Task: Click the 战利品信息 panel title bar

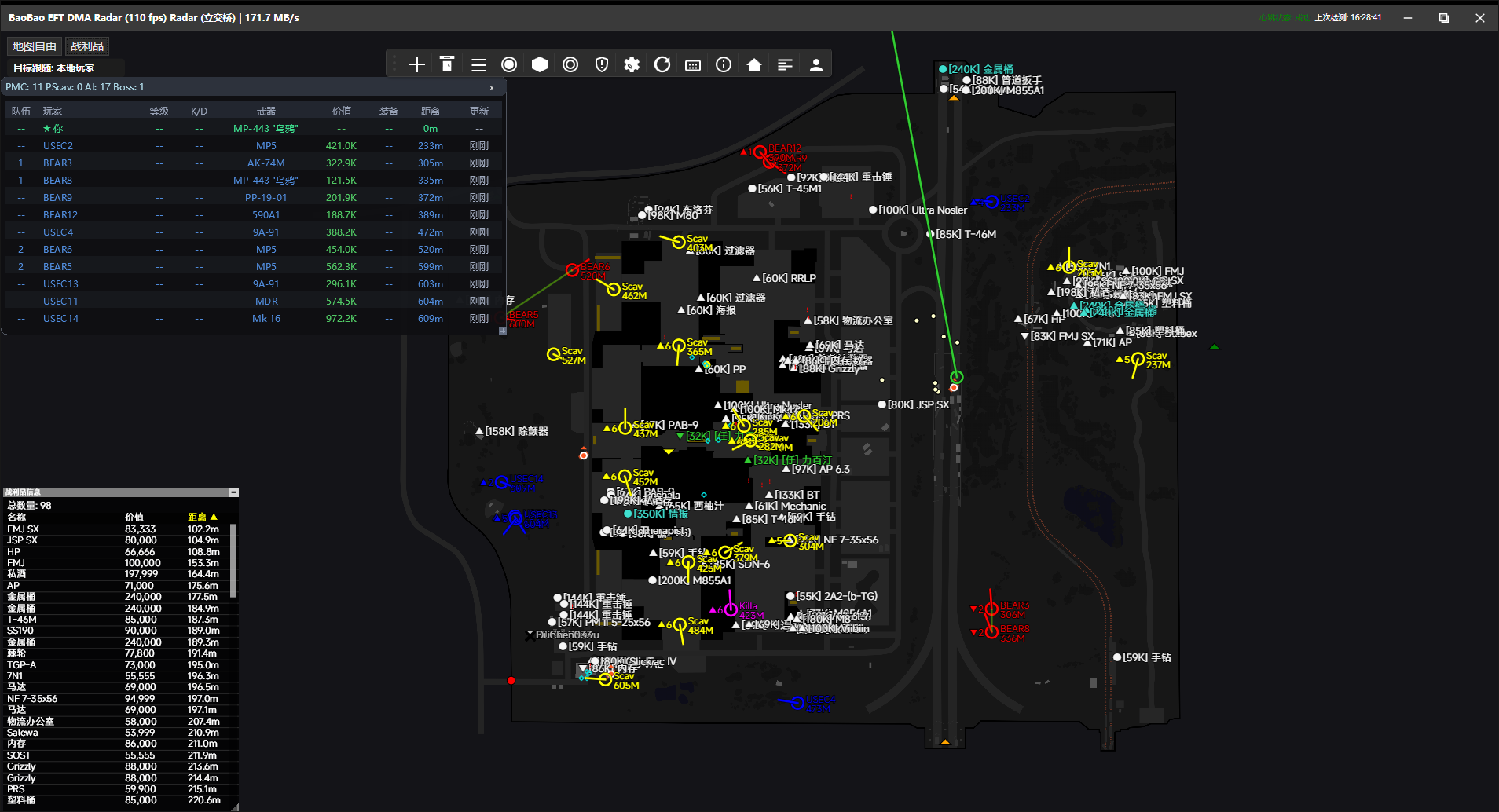Action: (115, 492)
